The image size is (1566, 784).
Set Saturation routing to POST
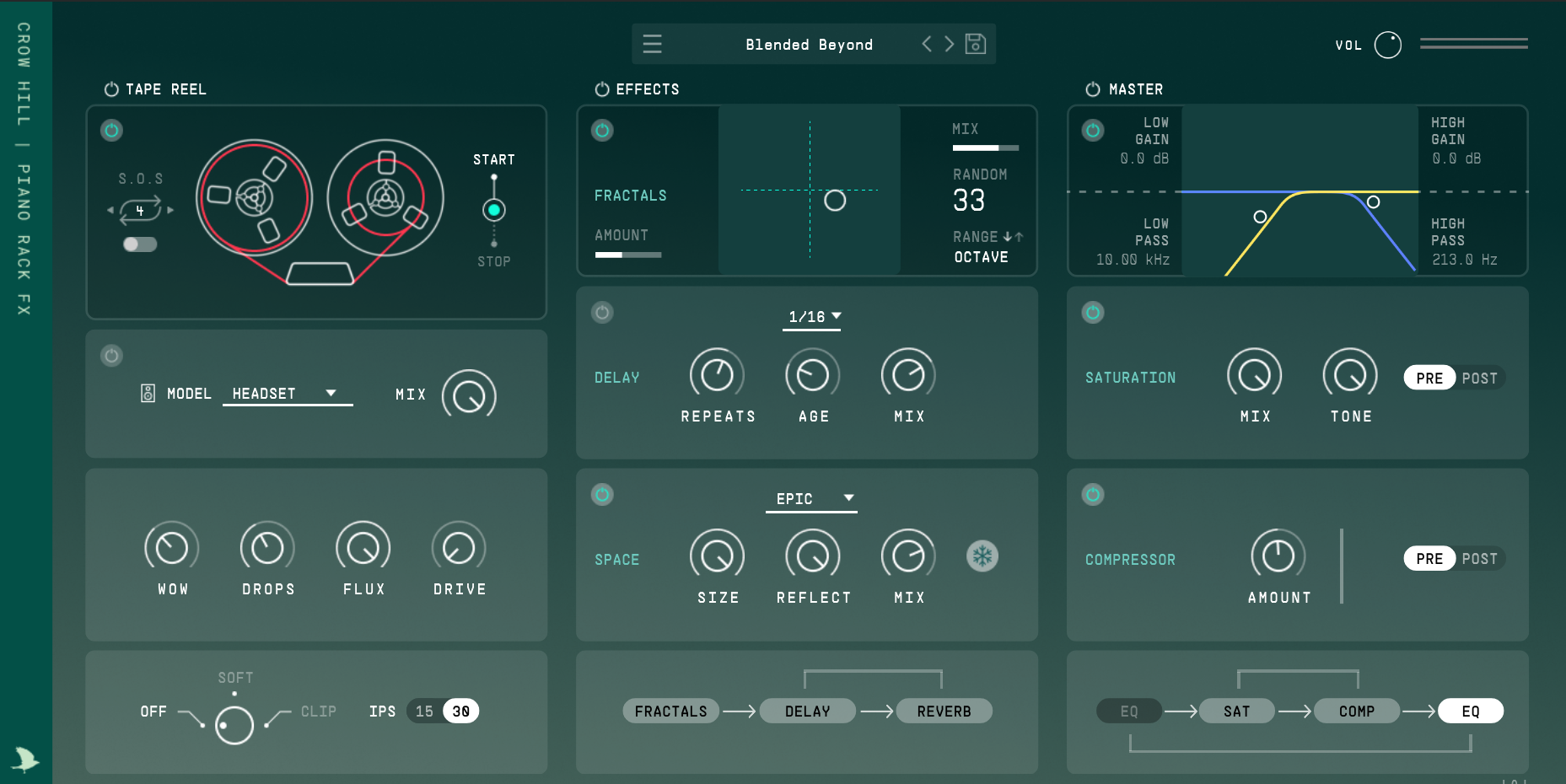click(x=1479, y=379)
